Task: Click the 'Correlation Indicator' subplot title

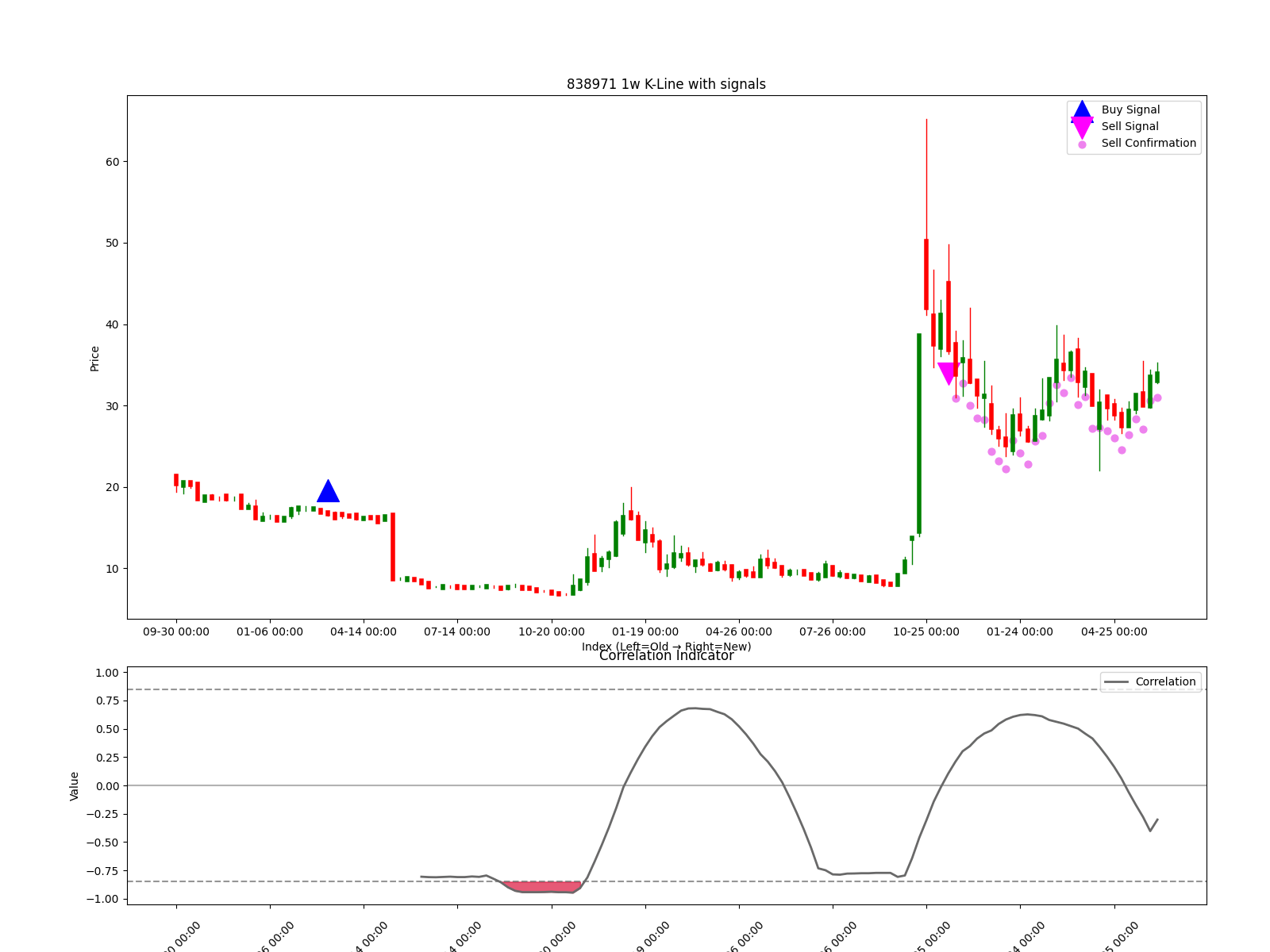Action: [666, 655]
